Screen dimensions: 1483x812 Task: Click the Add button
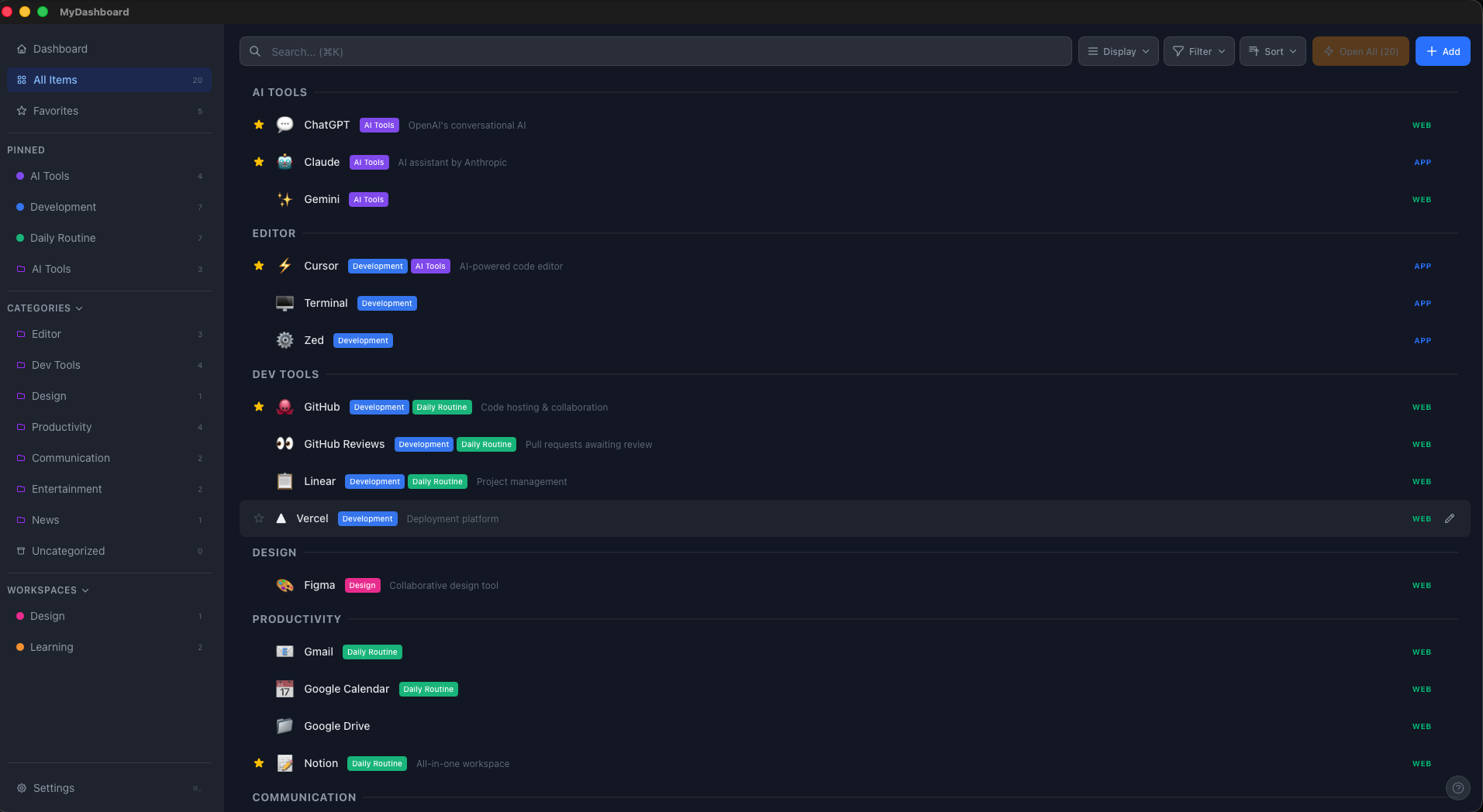pos(1443,51)
